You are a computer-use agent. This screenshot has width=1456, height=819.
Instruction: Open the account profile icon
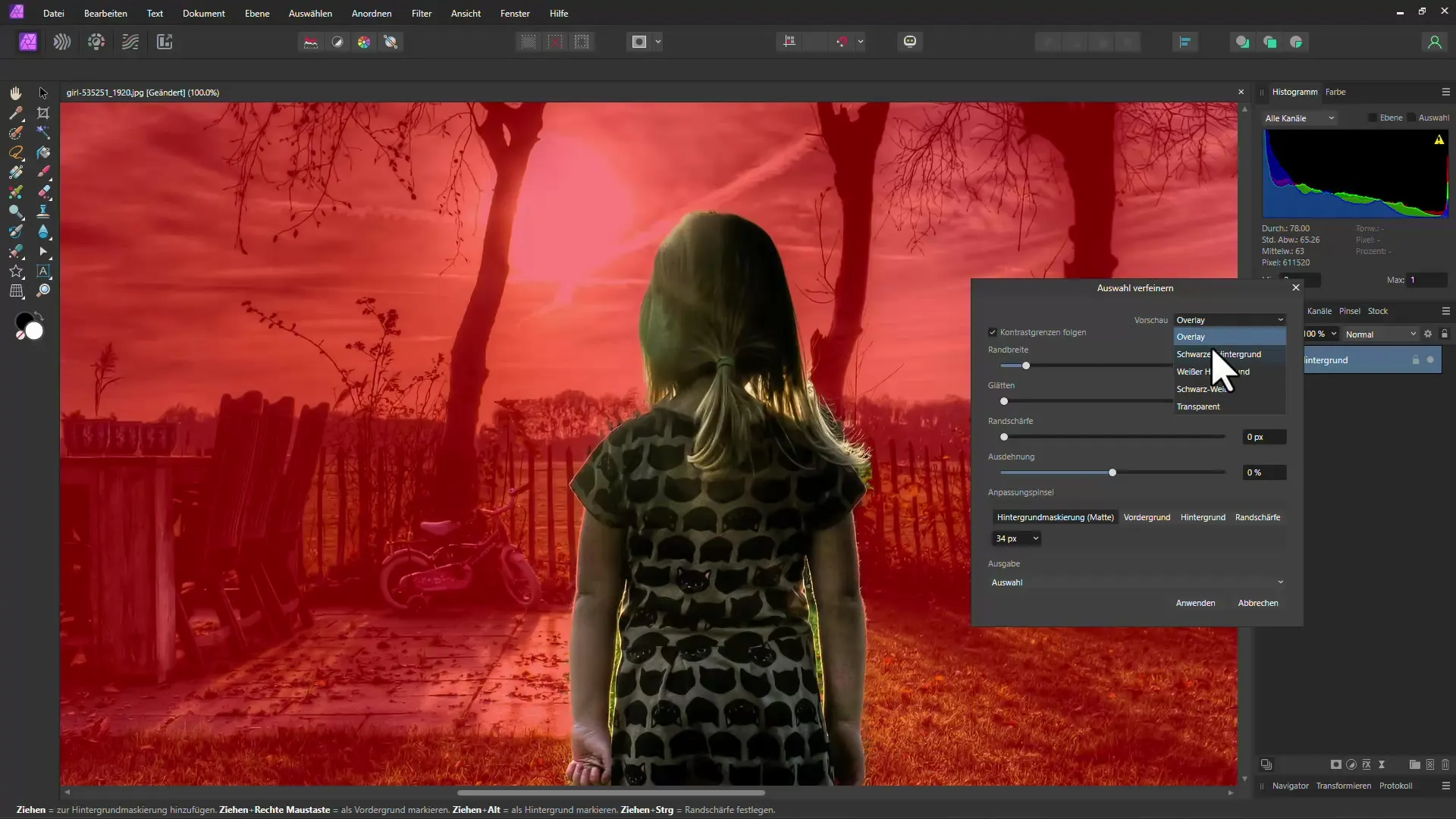[x=1434, y=42]
